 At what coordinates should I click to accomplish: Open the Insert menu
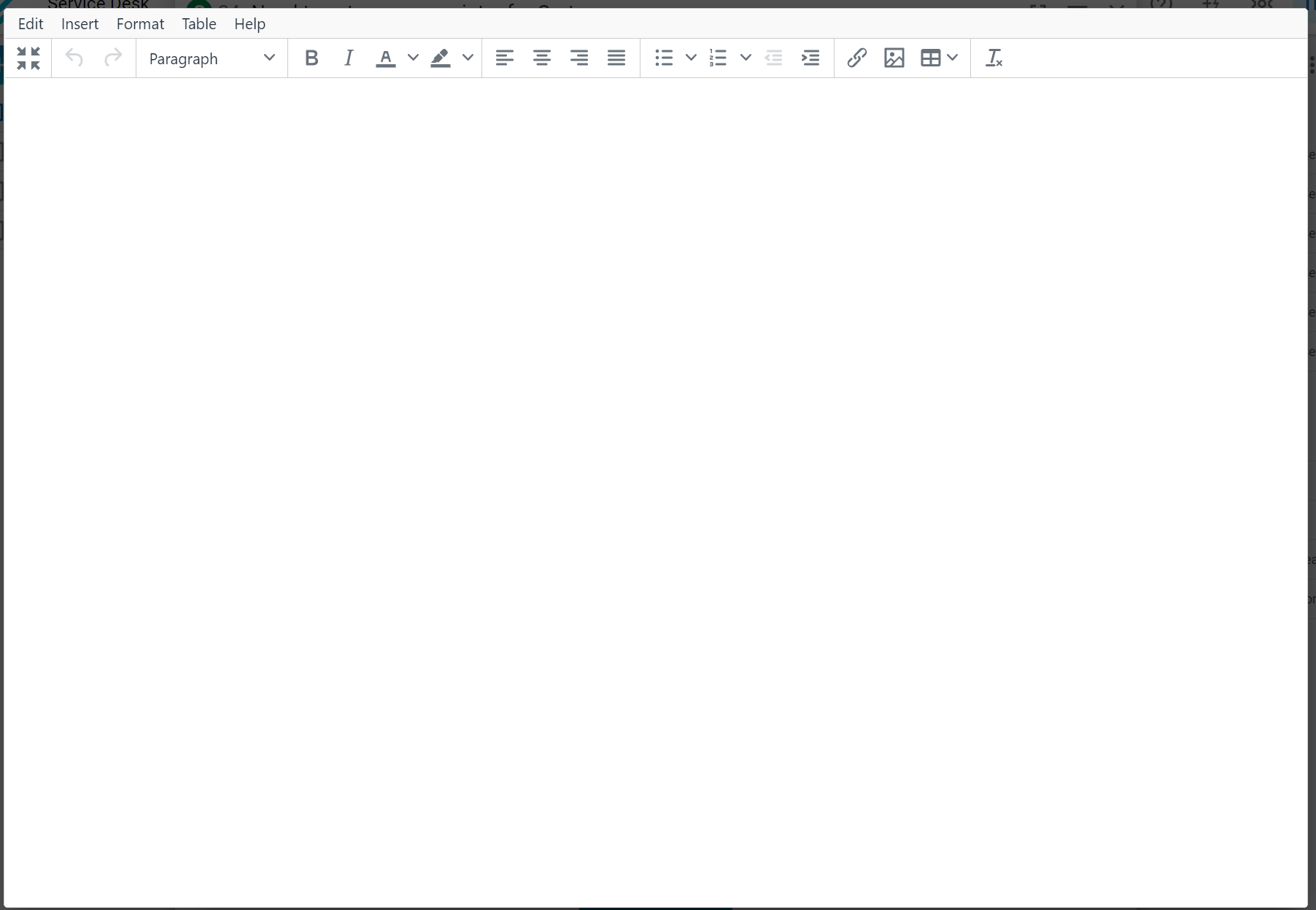pos(80,24)
